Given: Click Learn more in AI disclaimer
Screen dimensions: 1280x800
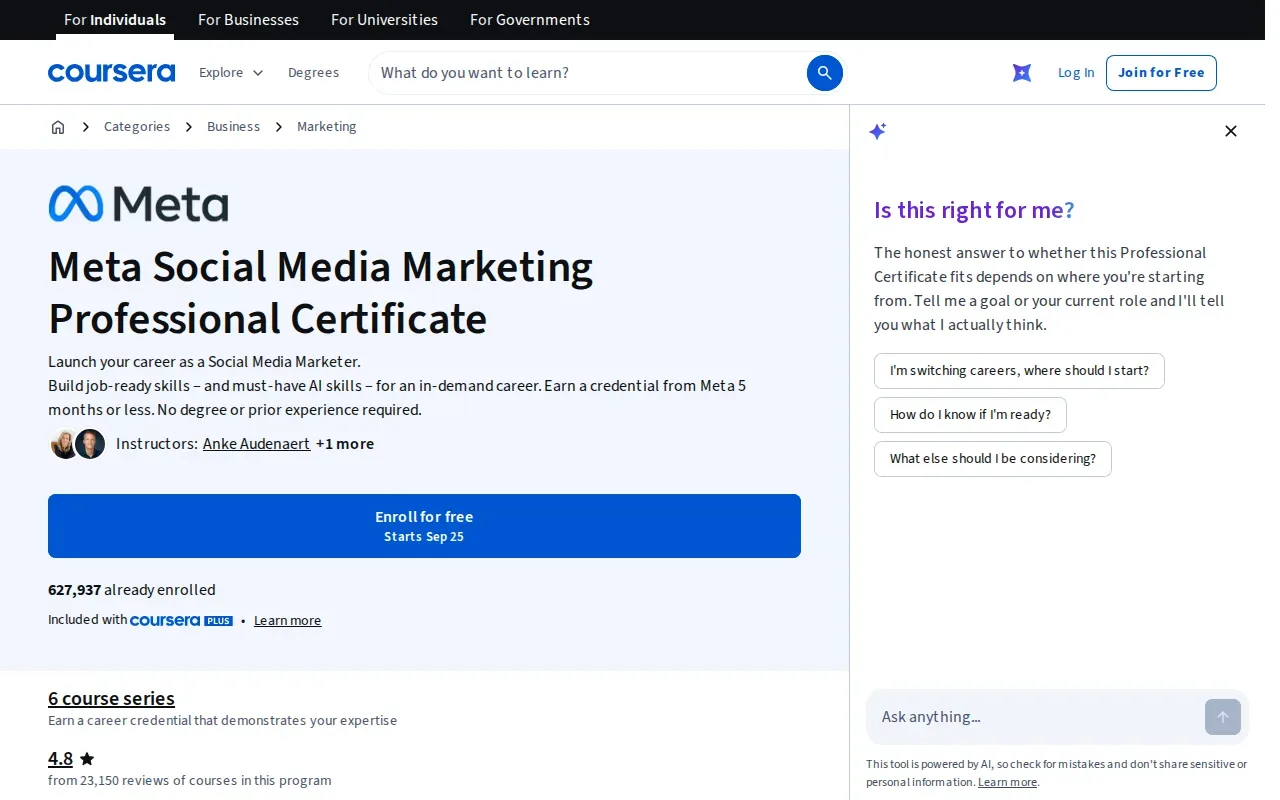Looking at the screenshot, I should (x=1007, y=783).
